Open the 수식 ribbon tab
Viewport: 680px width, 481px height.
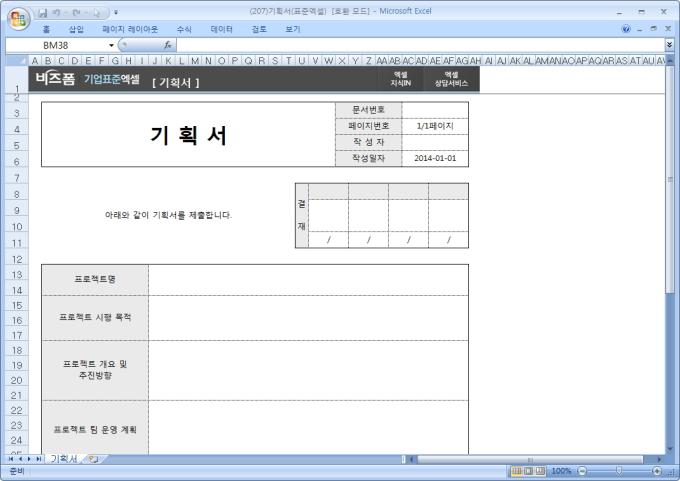pos(184,29)
